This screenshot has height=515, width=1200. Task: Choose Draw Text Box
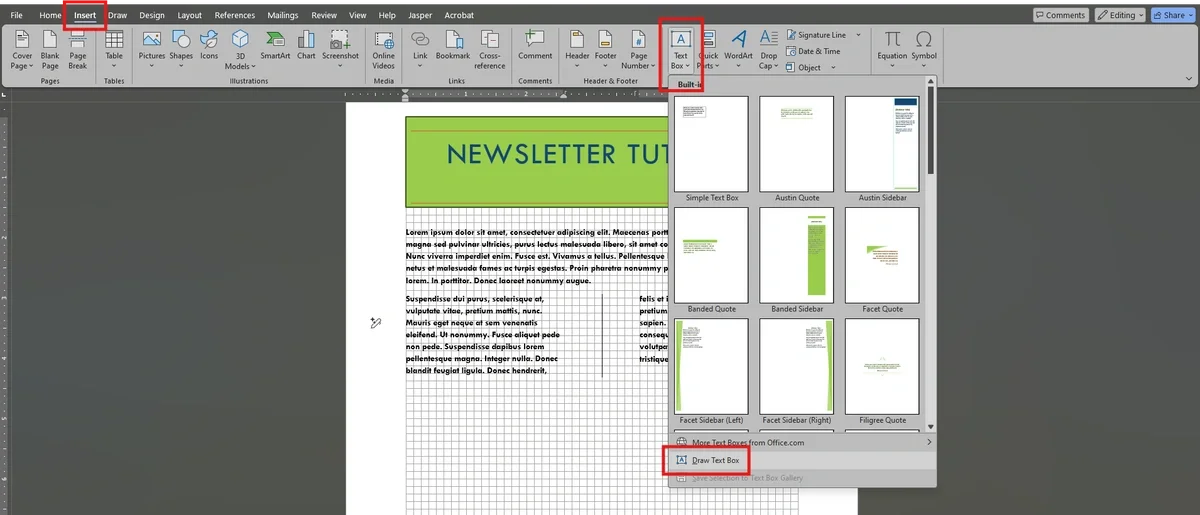[x=803, y=460]
